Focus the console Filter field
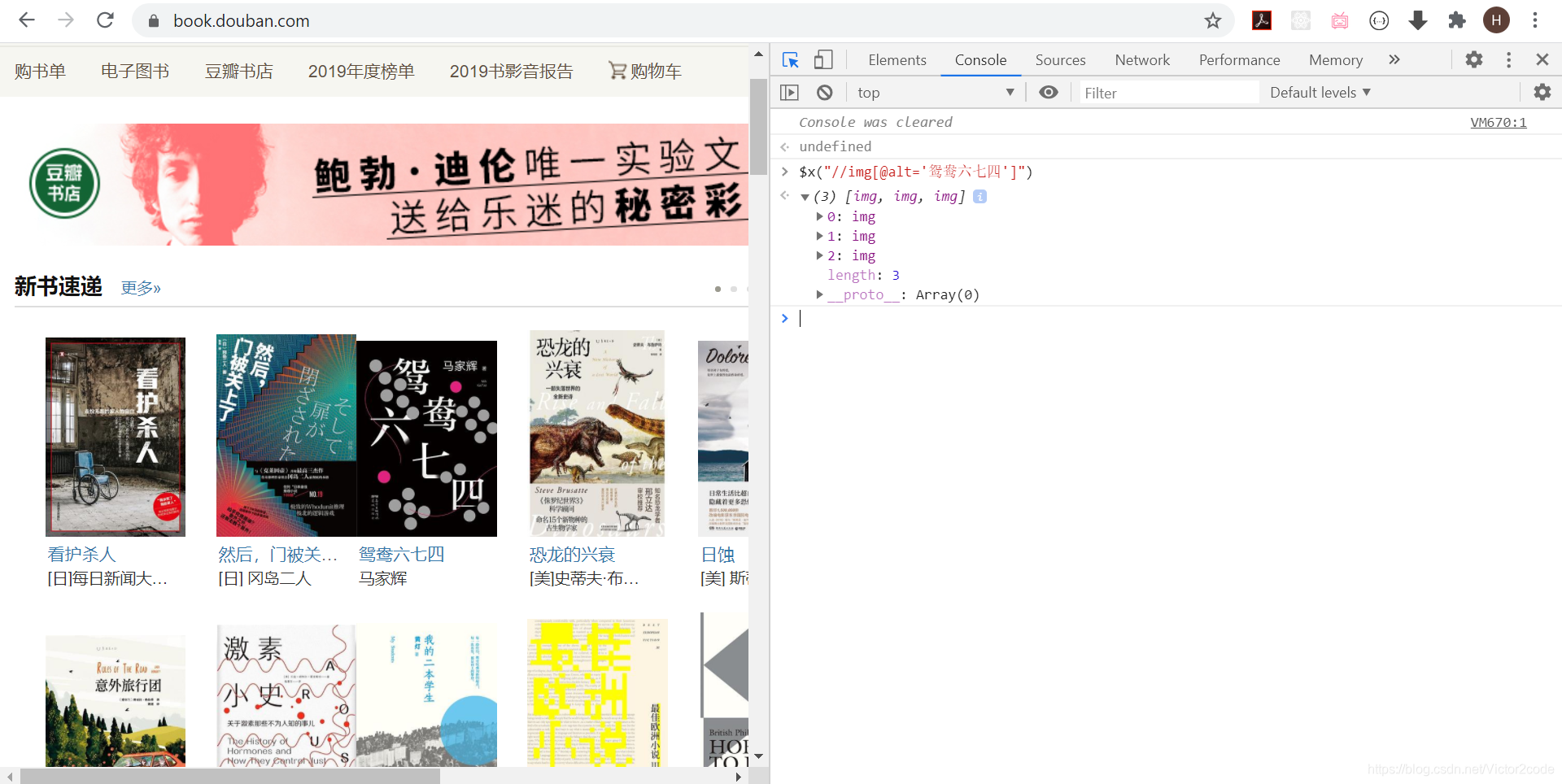Image resolution: width=1562 pixels, height=784 pixels. [x=1168, y=93]
